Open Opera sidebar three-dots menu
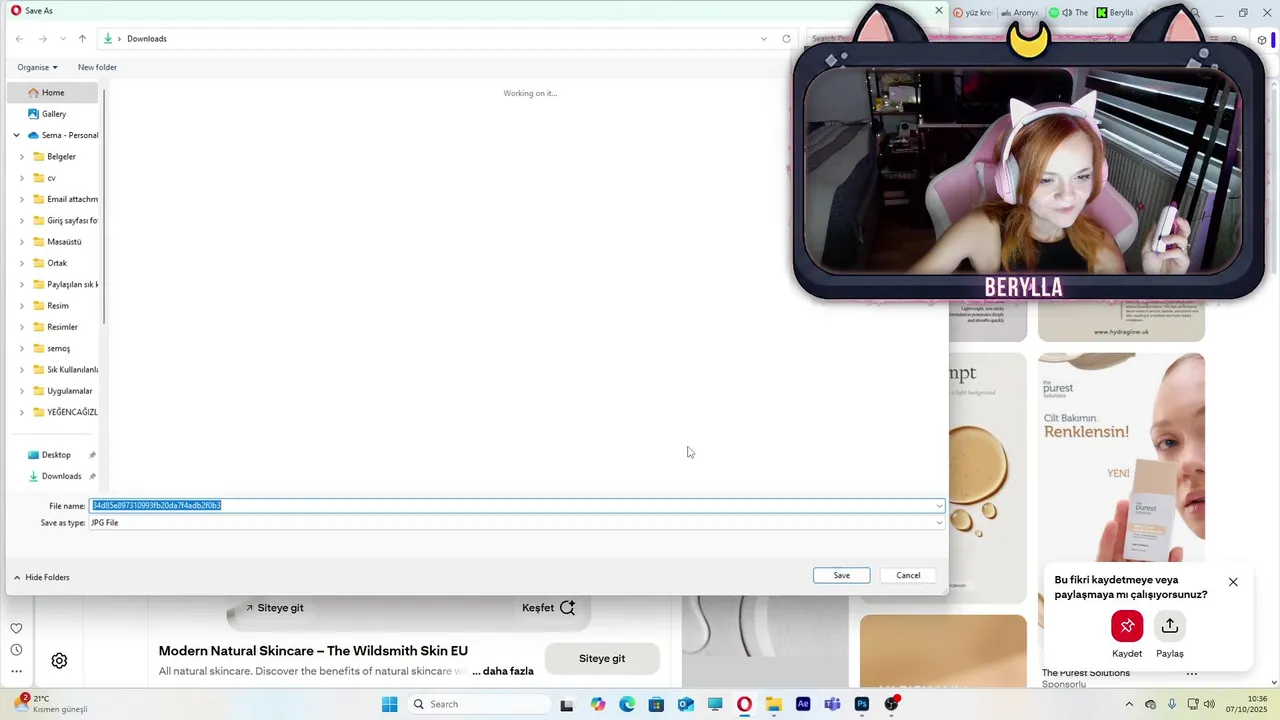Viewport: 1280px width, 720px height. 16,672
